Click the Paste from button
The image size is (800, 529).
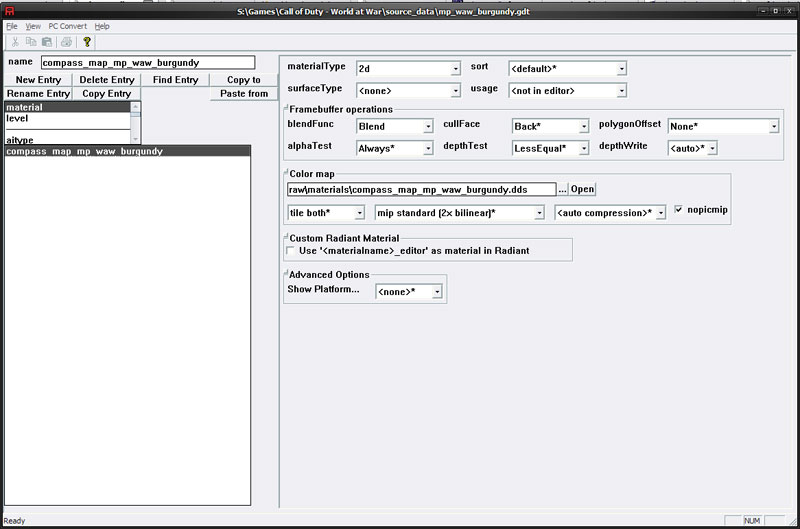(x=244, y=93)
